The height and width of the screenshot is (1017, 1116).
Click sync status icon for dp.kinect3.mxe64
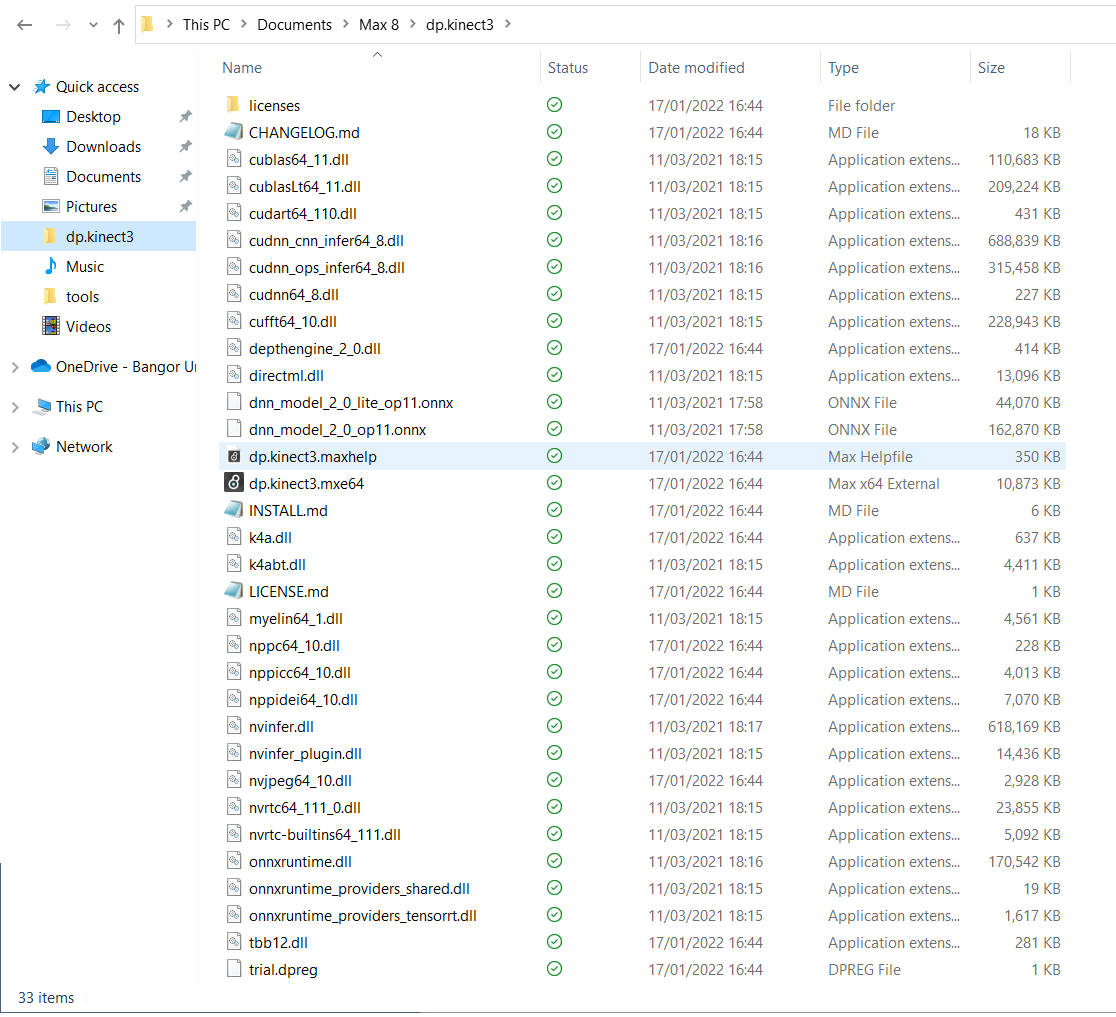[554, 483]
